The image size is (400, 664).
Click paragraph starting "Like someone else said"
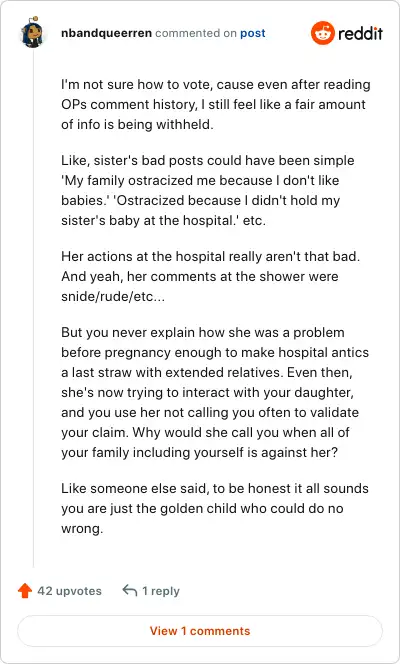click(215, 508)
